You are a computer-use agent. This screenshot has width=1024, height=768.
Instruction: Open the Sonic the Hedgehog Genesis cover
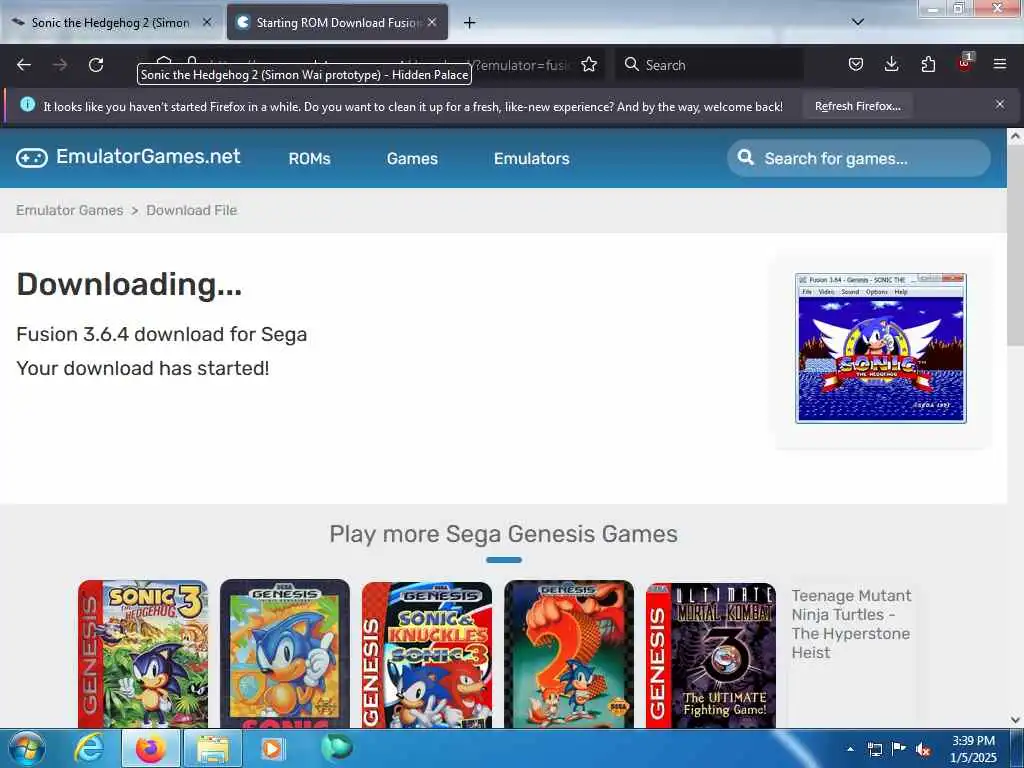pos(285,654)
